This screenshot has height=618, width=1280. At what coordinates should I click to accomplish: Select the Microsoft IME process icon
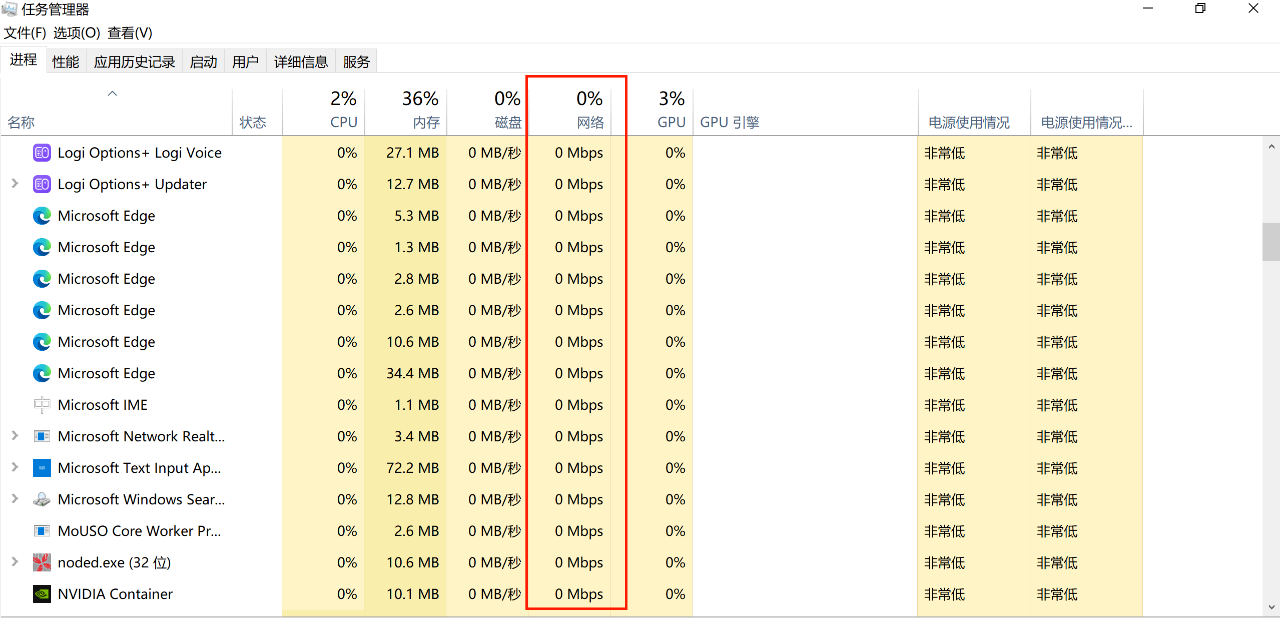click(42, 405)
